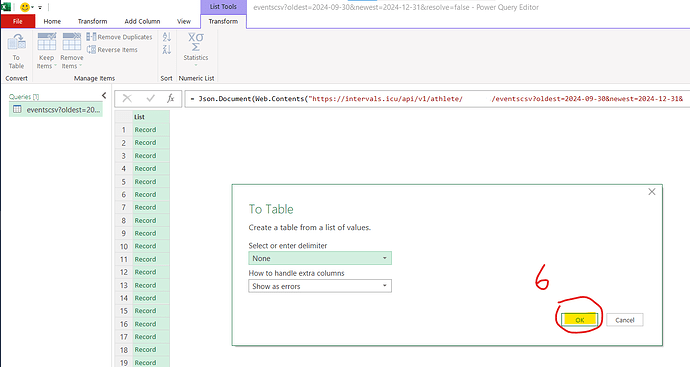Image resolution: width=690 pixels, height=367 pixels.
Task: Click OK in To Table dialog
Action: [580, 320]
